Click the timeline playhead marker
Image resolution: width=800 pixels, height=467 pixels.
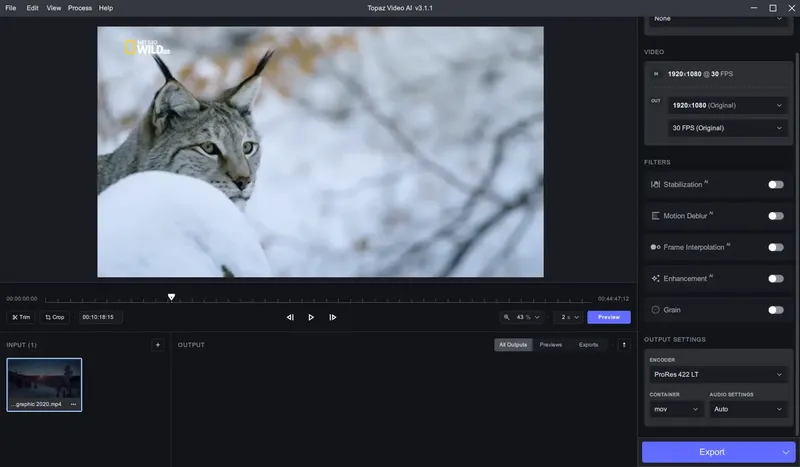point(171,297)
